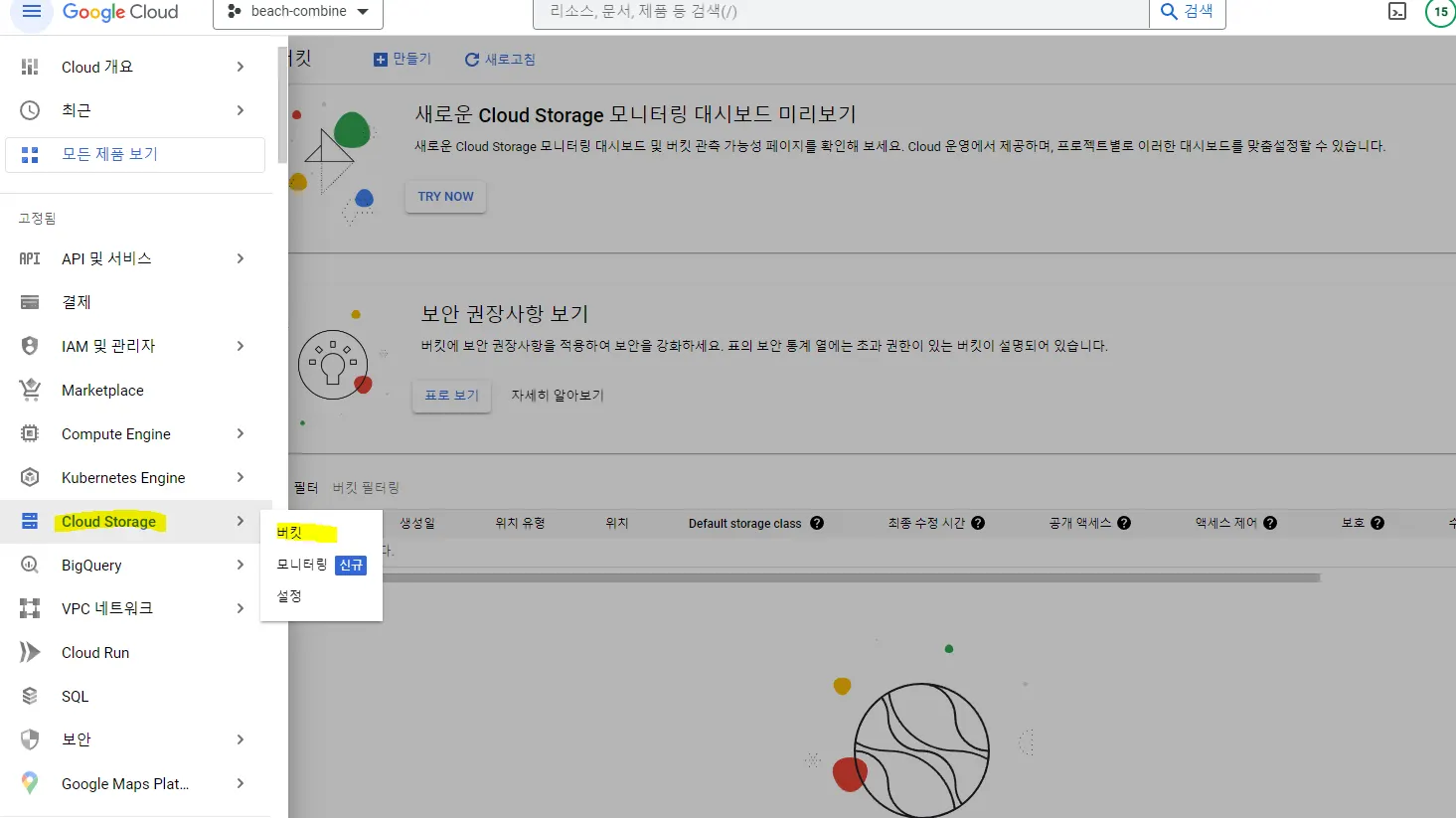Expand the Cloud 개요 submenu arrow
This screenshot has height=818, width=1456.
click(x=241, y=67)
